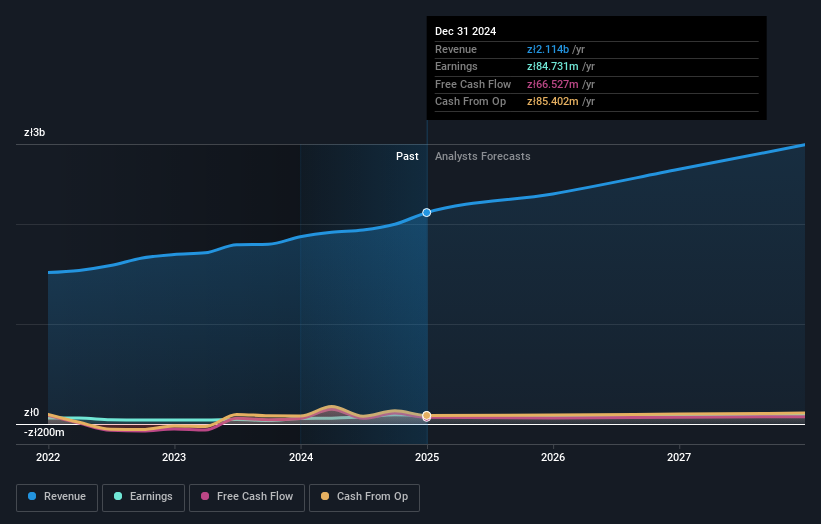Click the -zł200m y-axis label
The height and width of the screenshot is (524, 821).
[x=44, y=432]
